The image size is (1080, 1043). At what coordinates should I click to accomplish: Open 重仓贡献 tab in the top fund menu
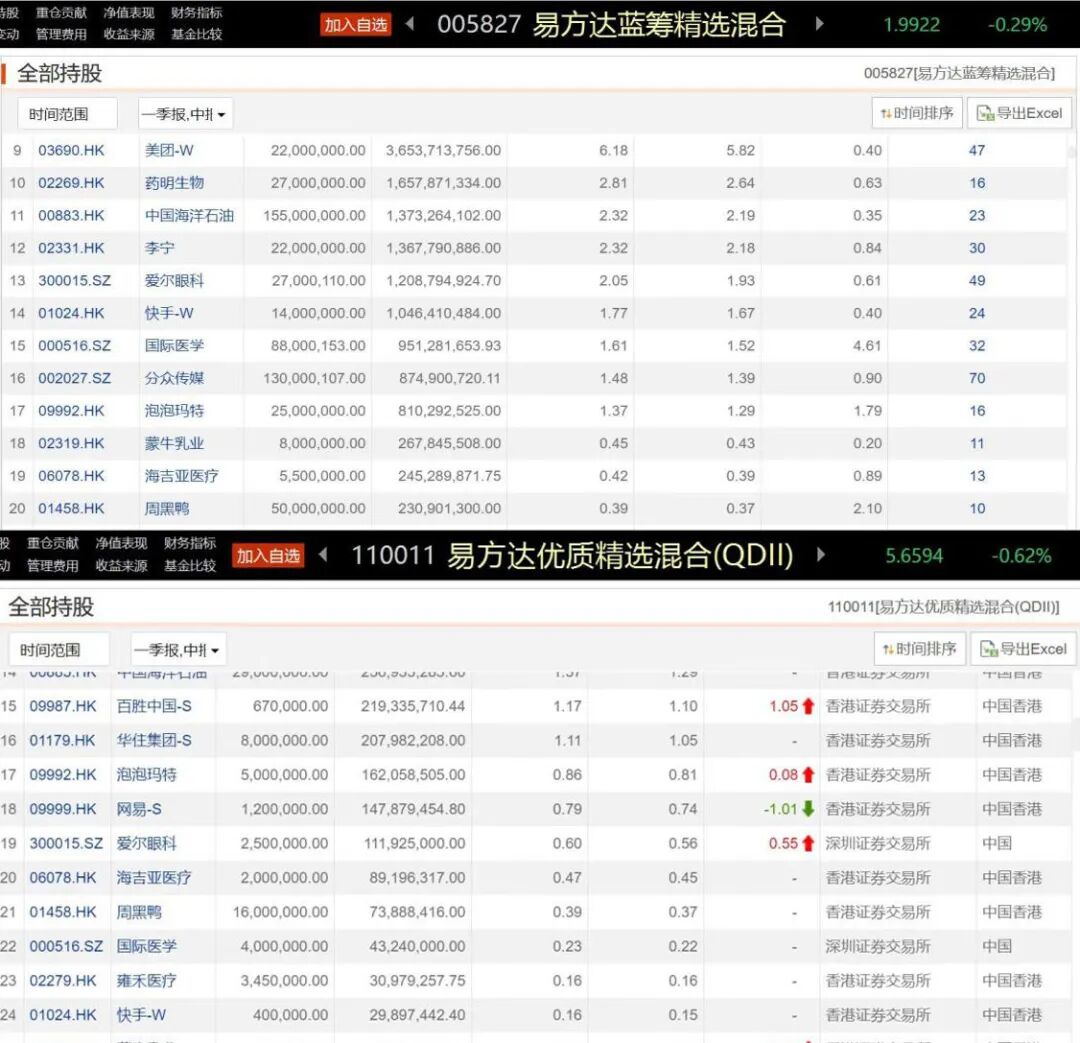[61, 12]
